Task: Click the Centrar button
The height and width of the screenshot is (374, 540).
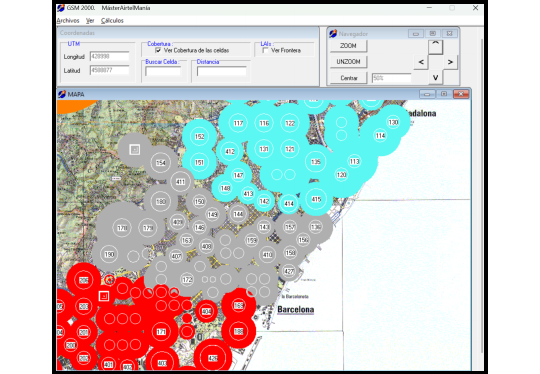Action: coord(349,78)
